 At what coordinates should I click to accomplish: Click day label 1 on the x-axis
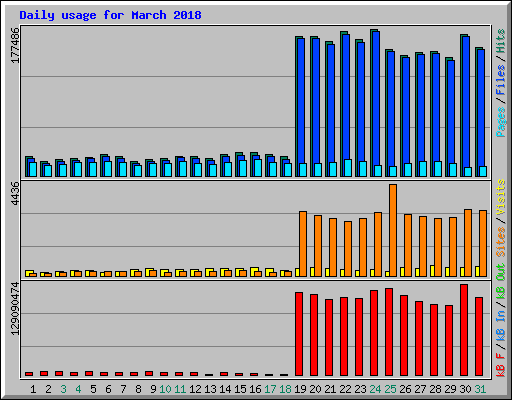pyautogui.click(x=33, y=389)
